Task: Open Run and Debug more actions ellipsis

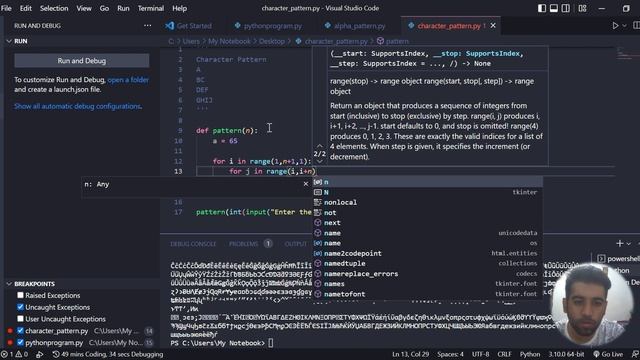Action: tap(147, 26)
